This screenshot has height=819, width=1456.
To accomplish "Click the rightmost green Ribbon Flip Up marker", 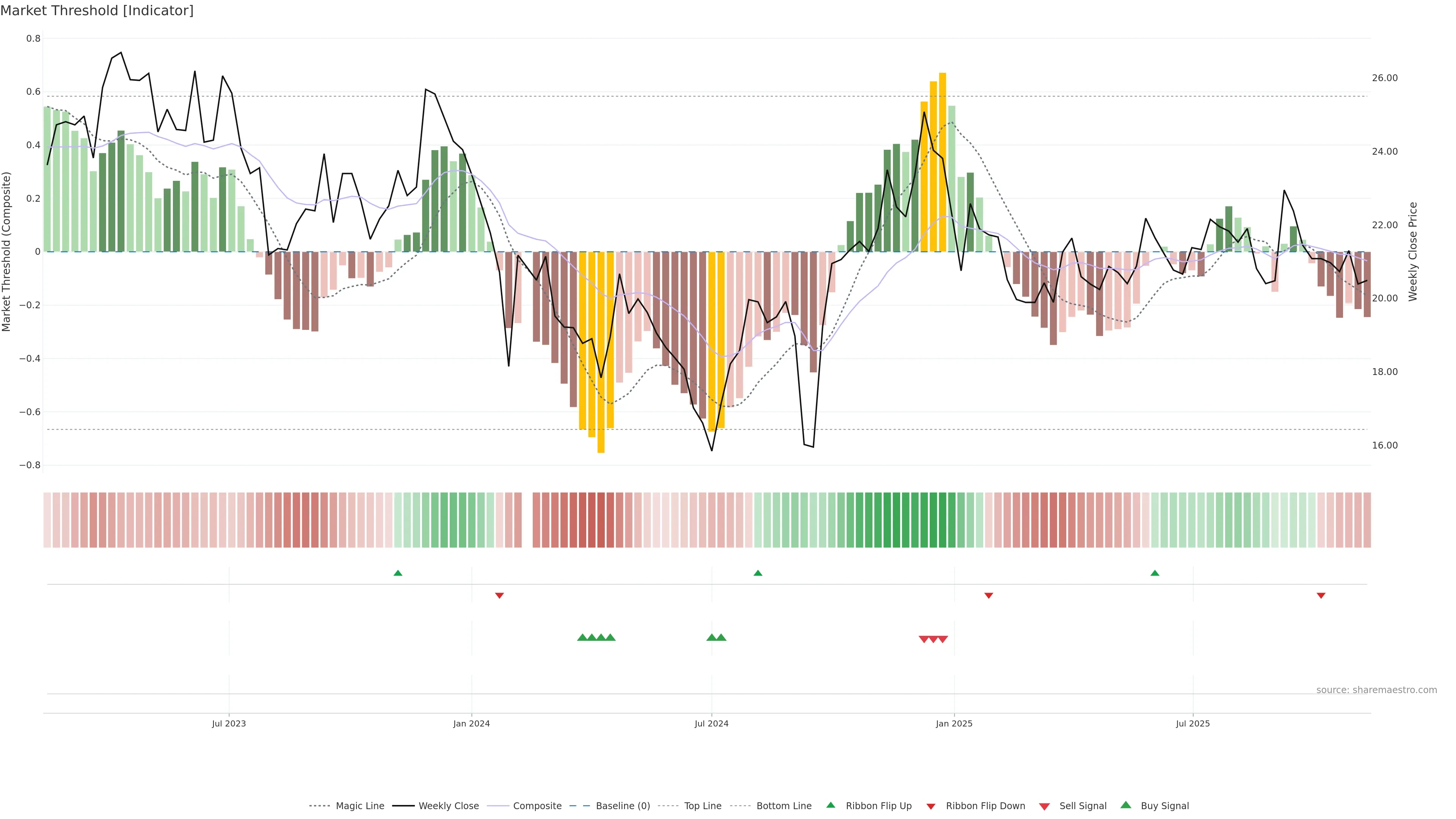I will (x=1155, y=573).
